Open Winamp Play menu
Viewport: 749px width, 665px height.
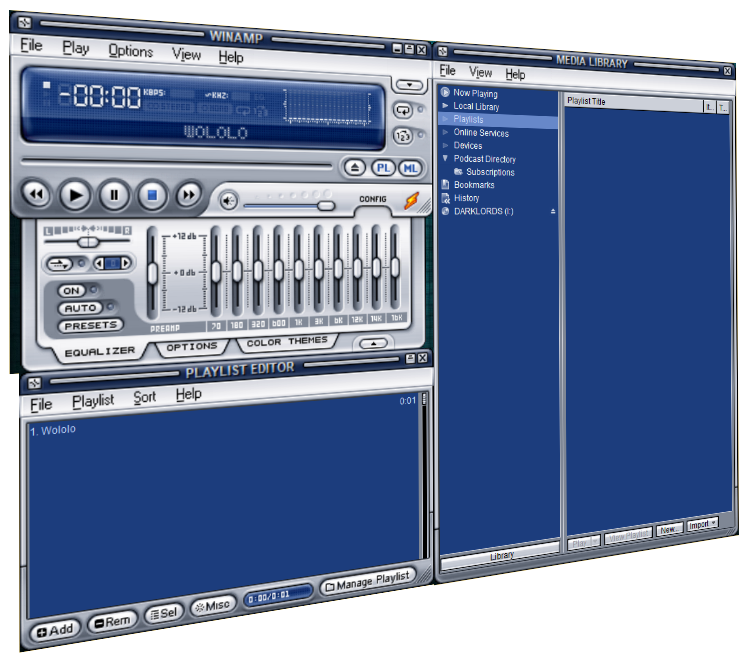pos(75,48)
